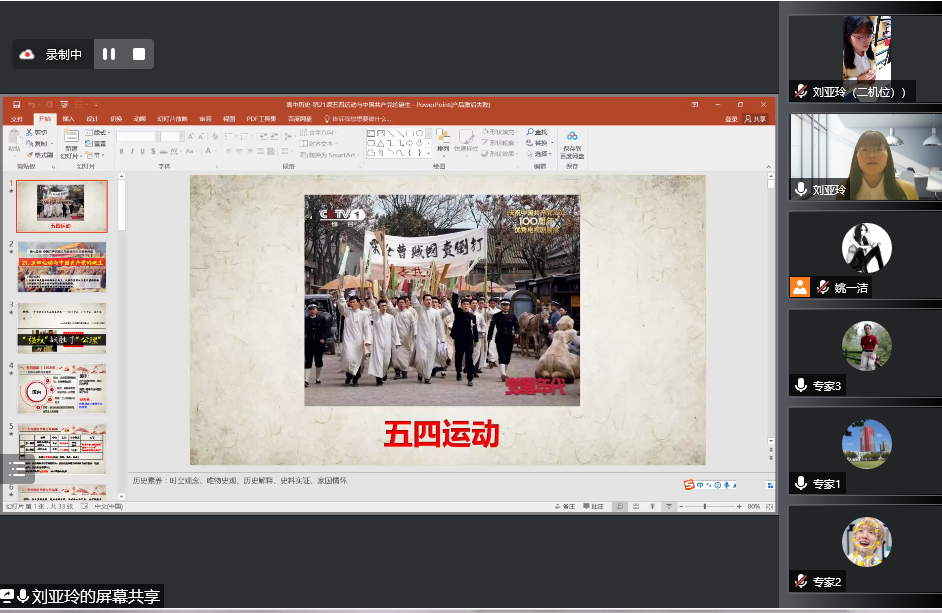Click the Tell Me search box

pos(357,119)
